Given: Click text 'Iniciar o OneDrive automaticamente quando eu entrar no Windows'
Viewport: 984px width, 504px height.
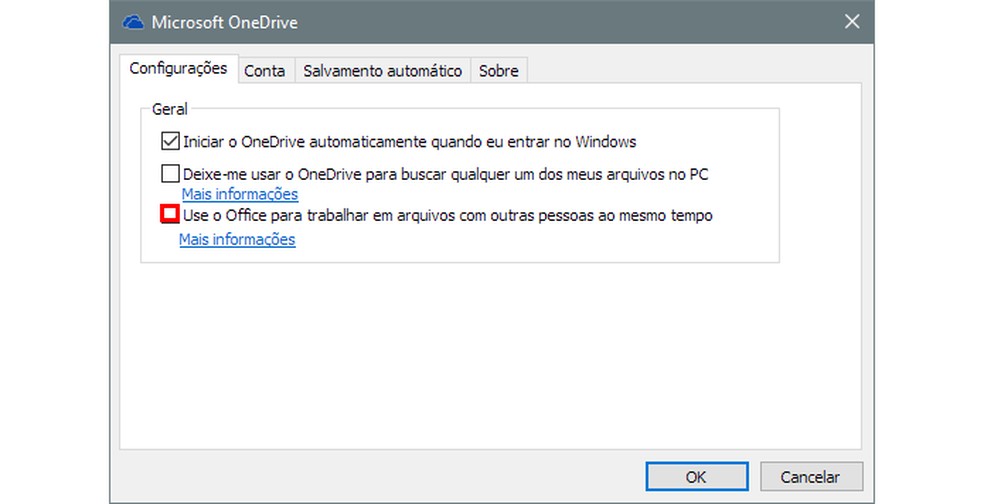Looking at the screenshot, I should pos(409,142).
